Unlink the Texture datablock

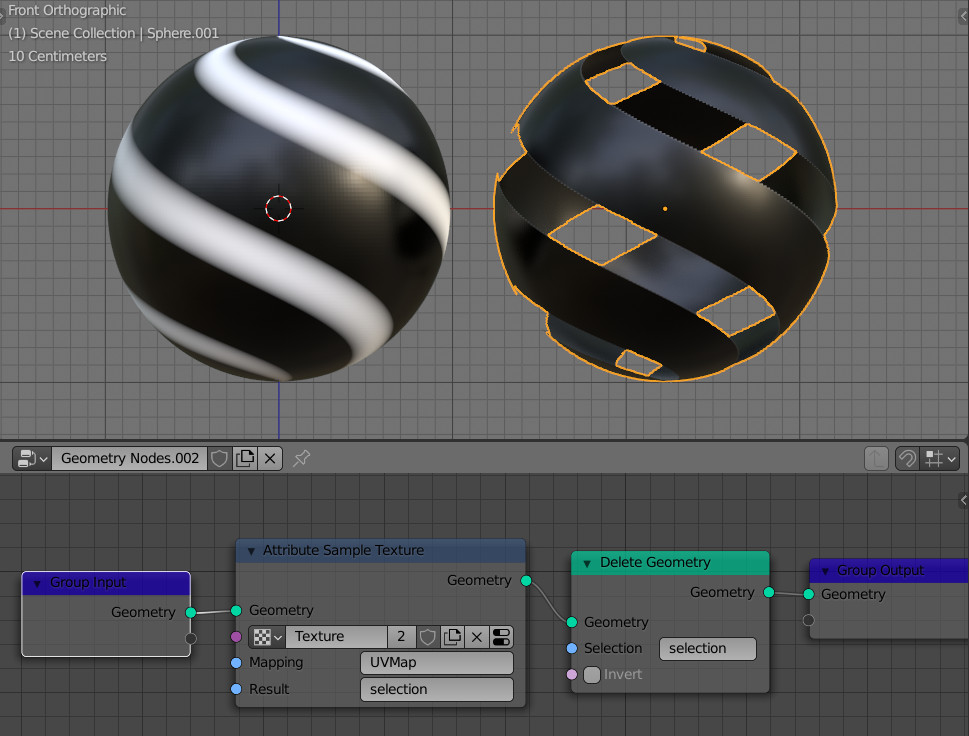[476, 637]
